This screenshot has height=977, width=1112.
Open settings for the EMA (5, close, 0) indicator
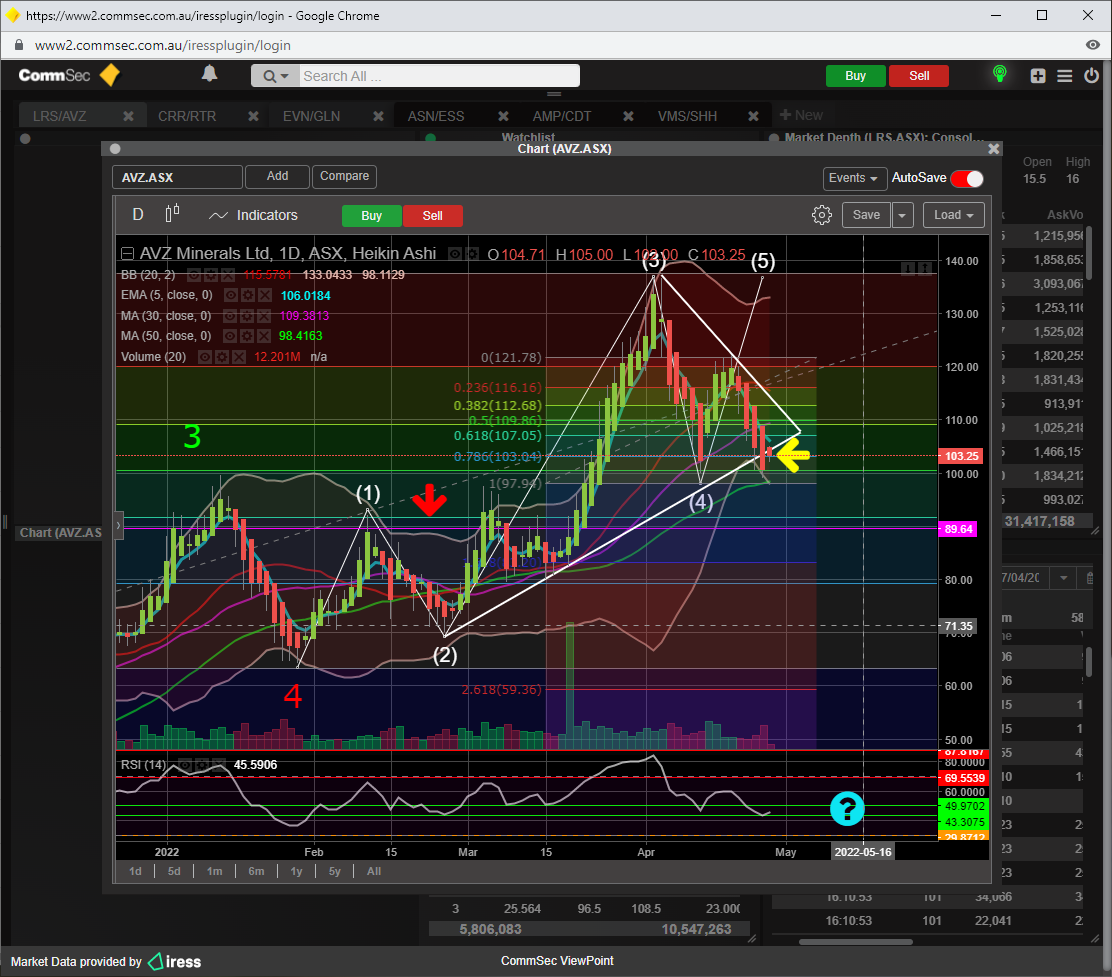click(248, 295)
